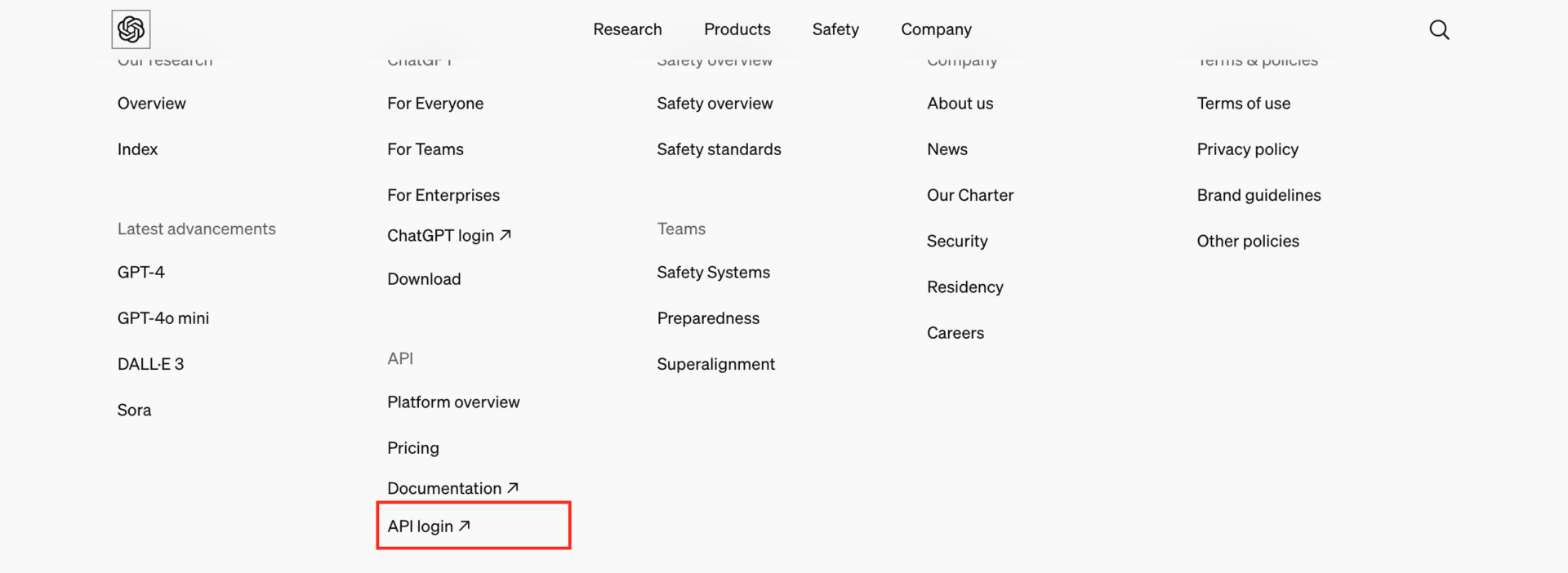
Task: Open the Products menu
Action: (x=737, y=29)
